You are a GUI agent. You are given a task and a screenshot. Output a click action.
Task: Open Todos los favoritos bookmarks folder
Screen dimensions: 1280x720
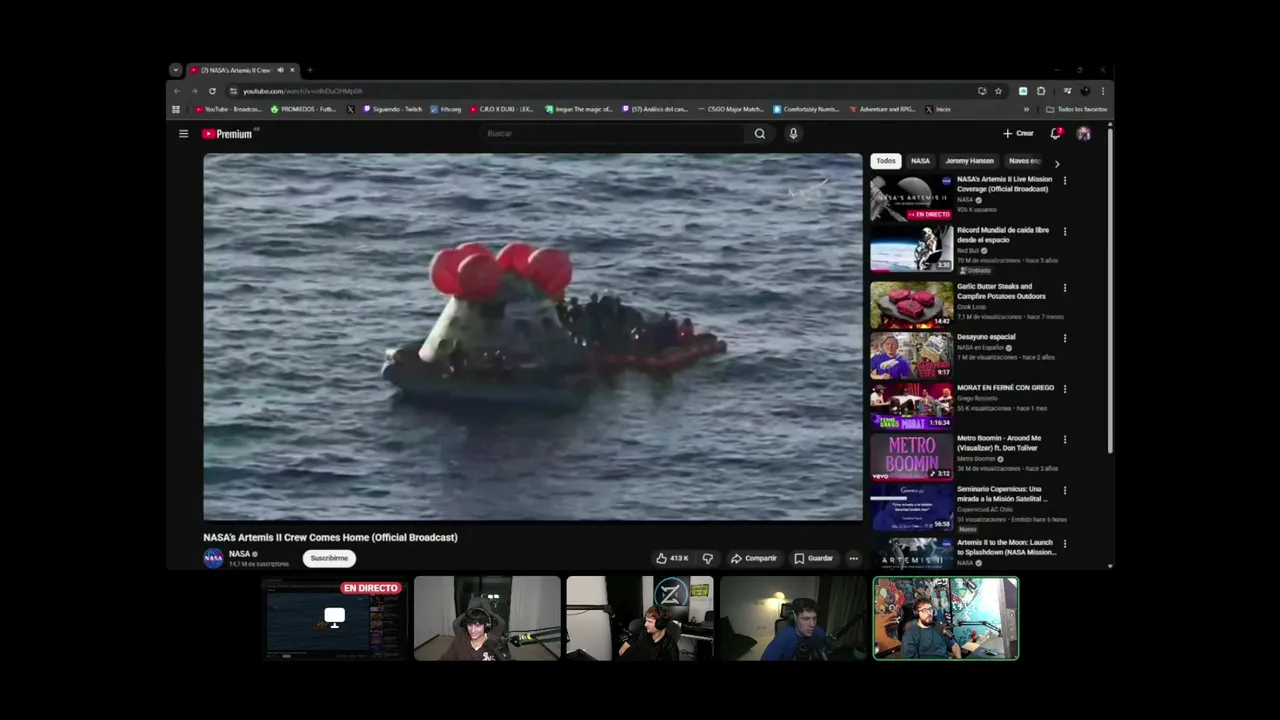1077,109
